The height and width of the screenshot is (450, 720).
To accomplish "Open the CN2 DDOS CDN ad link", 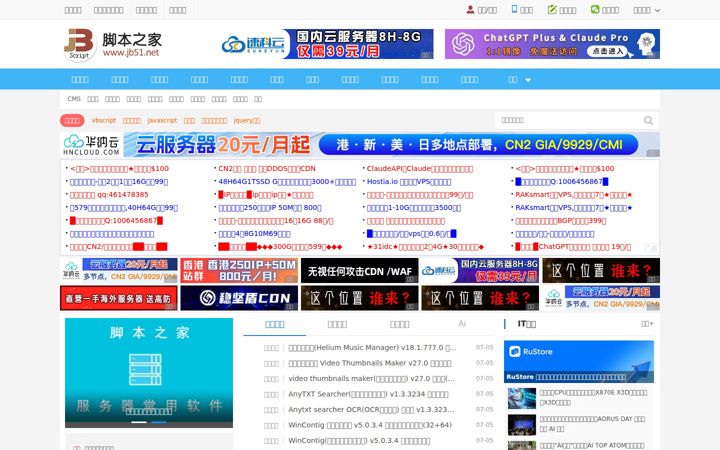I will [x=267, y=169].
